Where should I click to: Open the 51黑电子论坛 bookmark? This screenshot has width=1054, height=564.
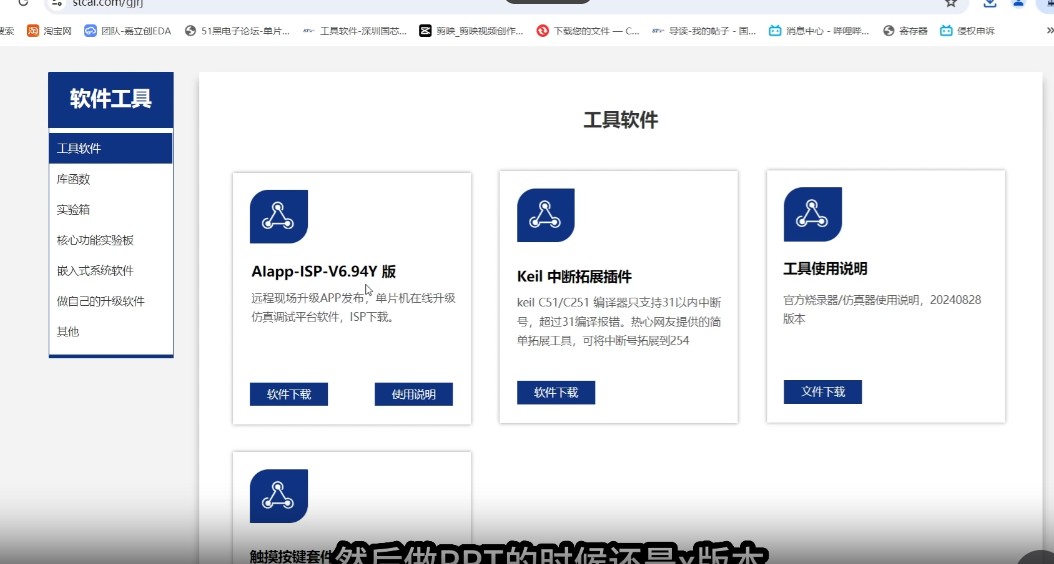point(237,31)
